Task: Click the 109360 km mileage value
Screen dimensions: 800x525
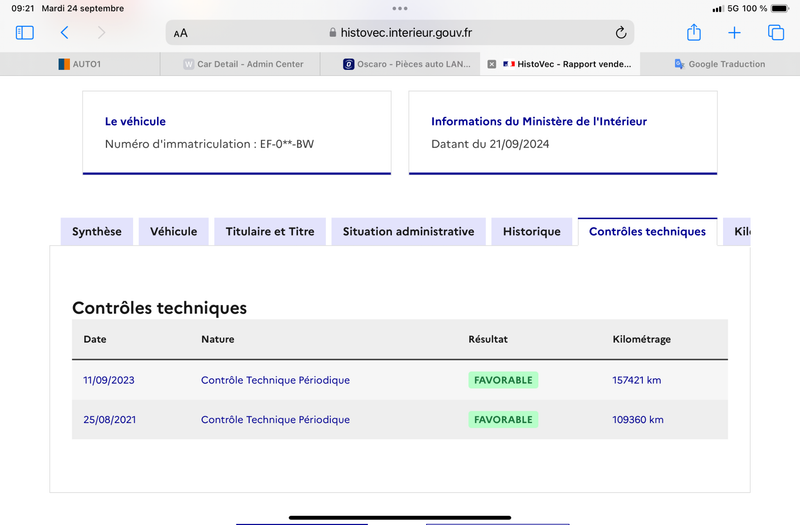Action: click(638, 419)
